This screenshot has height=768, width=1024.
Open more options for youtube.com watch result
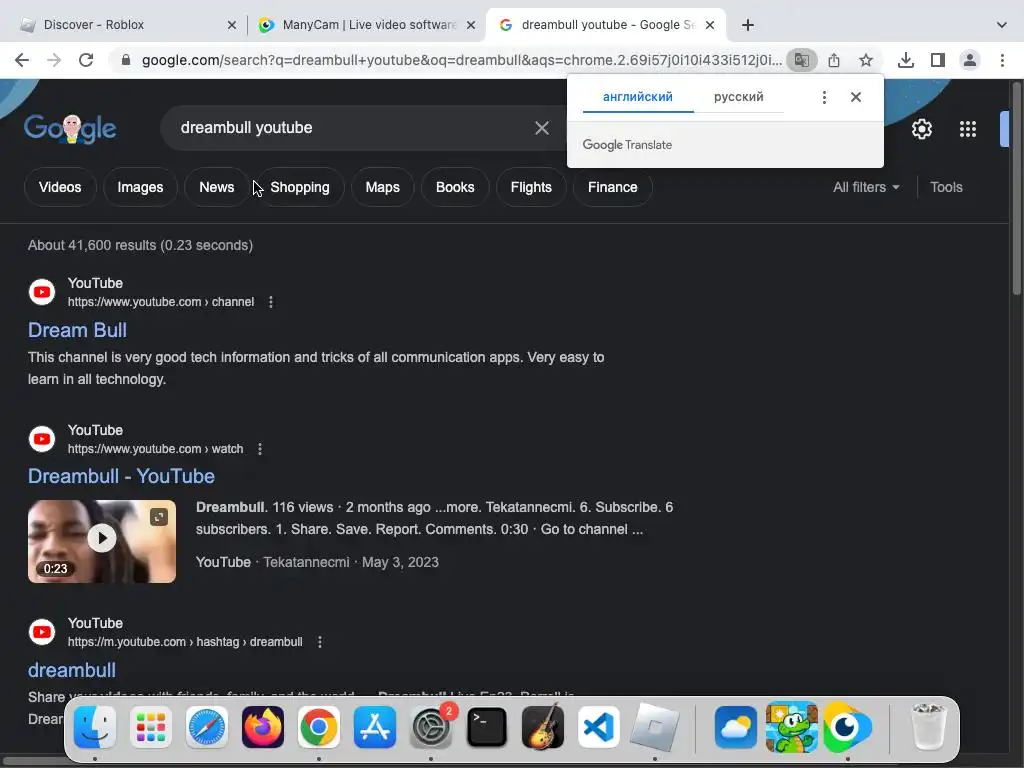[260, 449]
